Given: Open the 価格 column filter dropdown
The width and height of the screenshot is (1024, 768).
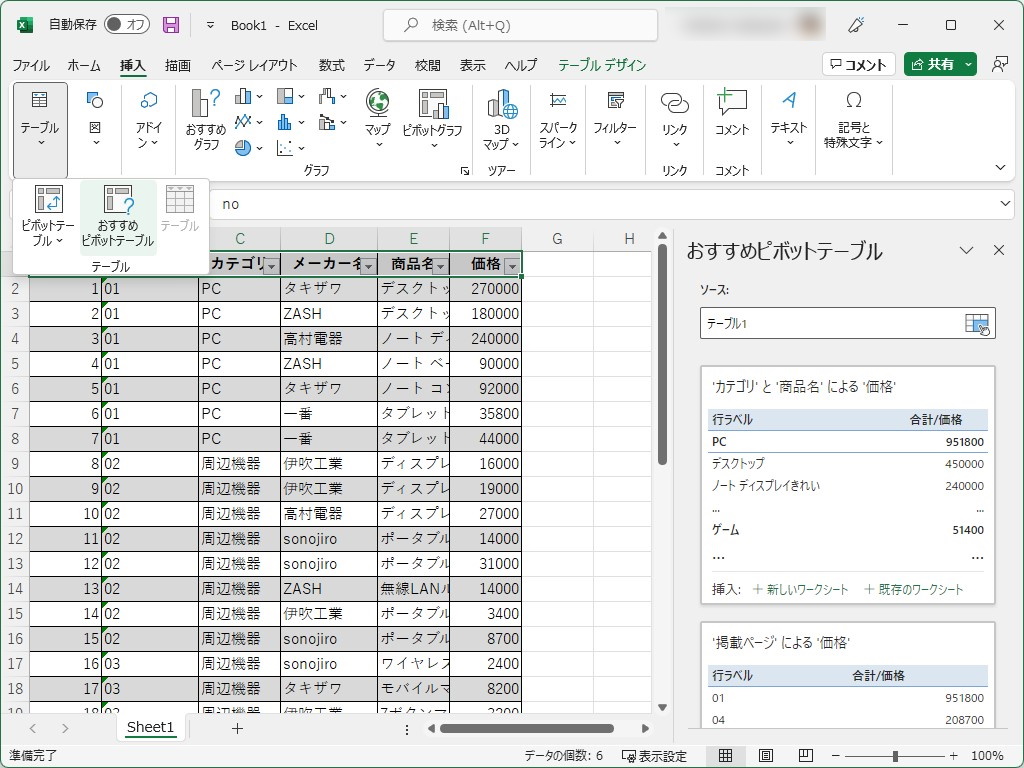Looking at the screenshot, I should pyautogui.click(x=513, y=265).
